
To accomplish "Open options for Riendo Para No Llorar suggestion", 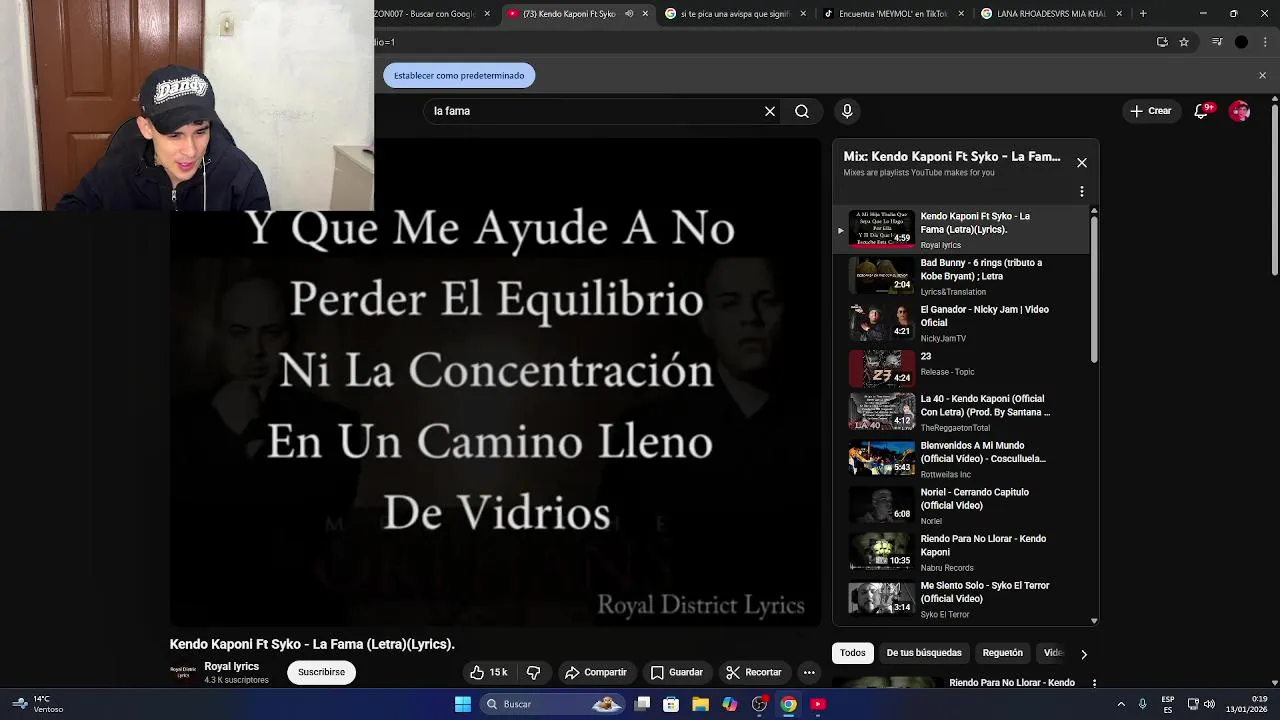I will [x=1094, y=683].
